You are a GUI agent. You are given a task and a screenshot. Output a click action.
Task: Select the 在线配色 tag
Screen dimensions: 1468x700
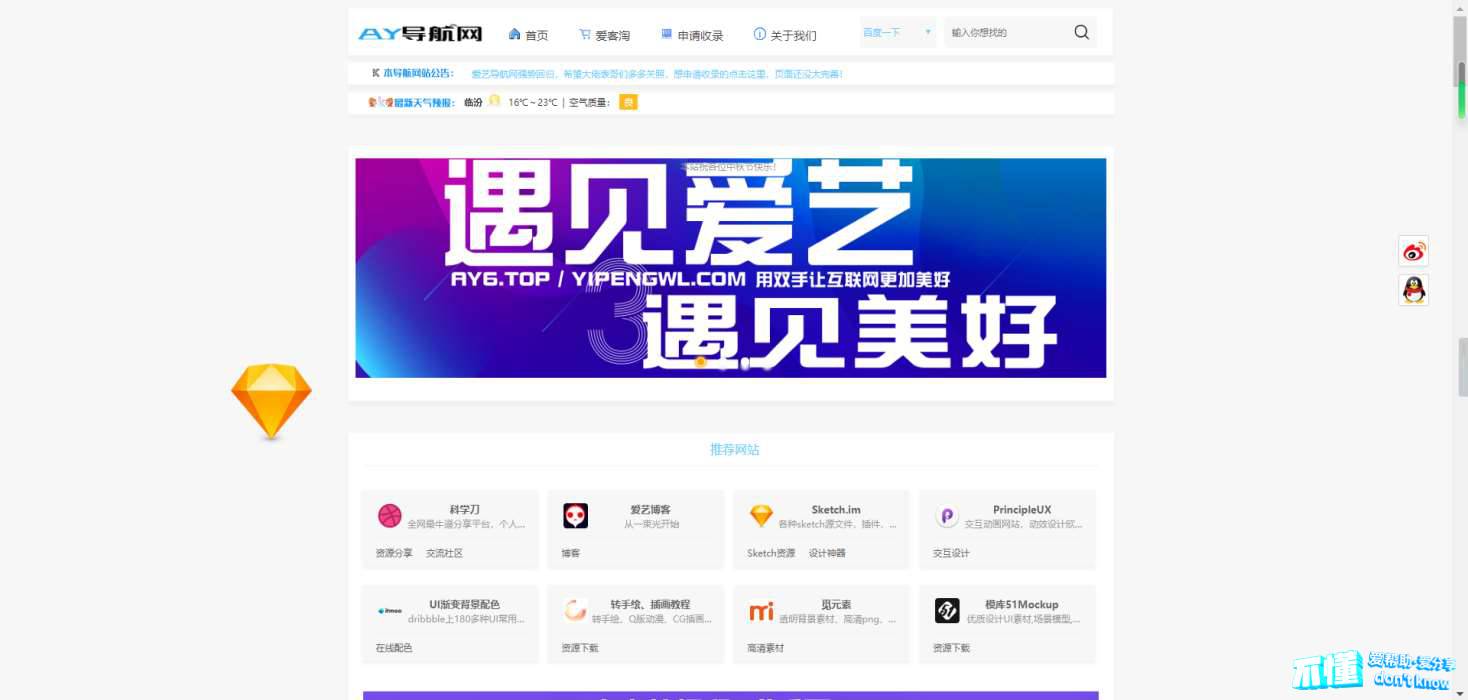tap(394, 648)
